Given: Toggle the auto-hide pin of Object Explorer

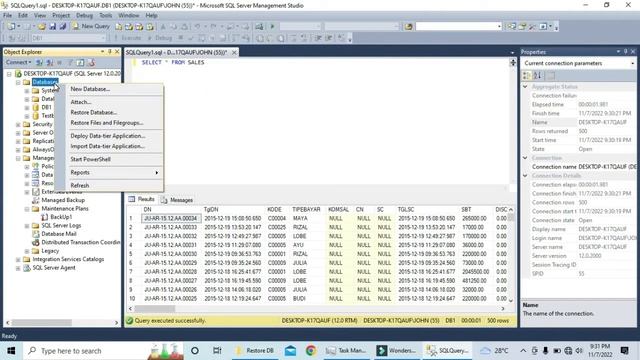Looking at the screenshot, I should (x=109, y=52).
